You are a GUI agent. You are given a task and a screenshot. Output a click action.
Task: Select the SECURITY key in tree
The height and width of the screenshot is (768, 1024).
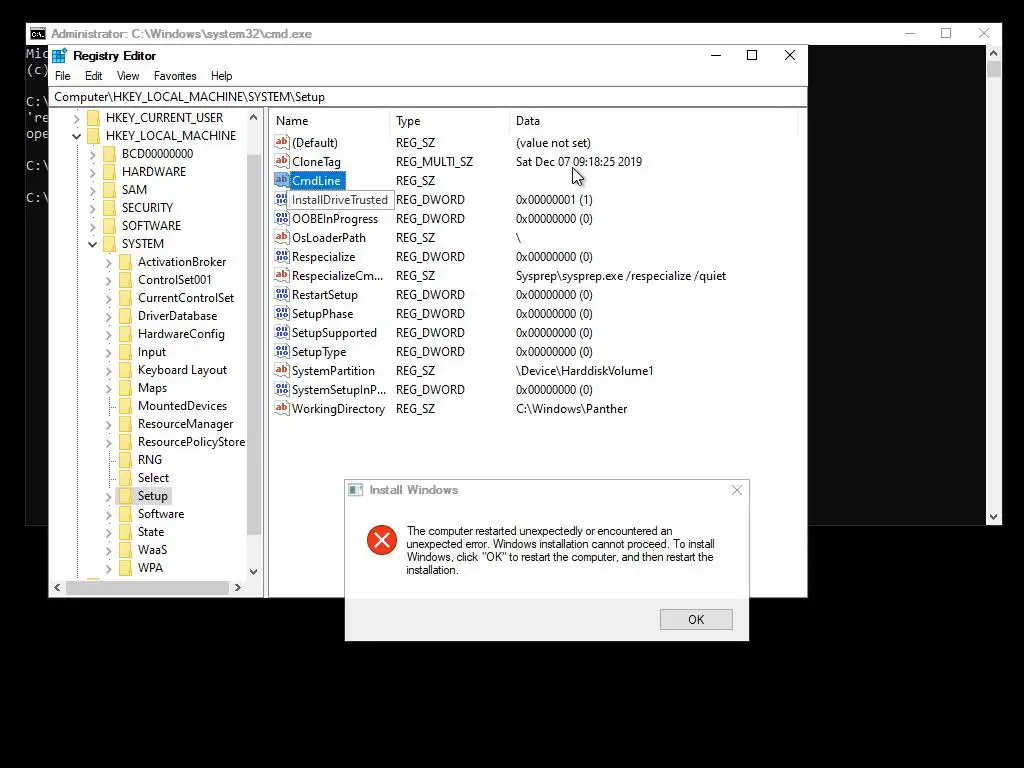point(148,208)
